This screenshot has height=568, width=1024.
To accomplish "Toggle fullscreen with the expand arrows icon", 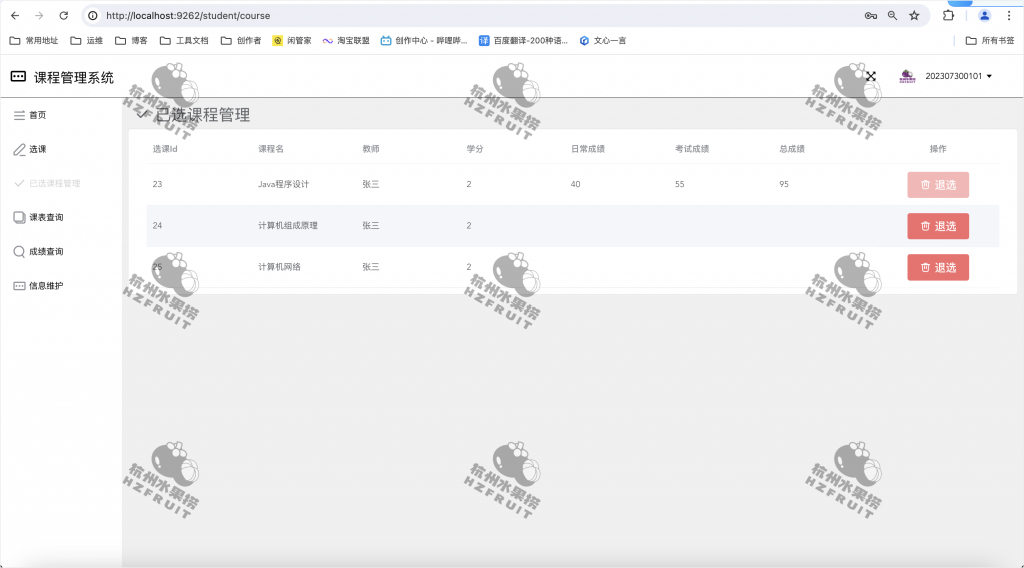I will pos(871,76).
